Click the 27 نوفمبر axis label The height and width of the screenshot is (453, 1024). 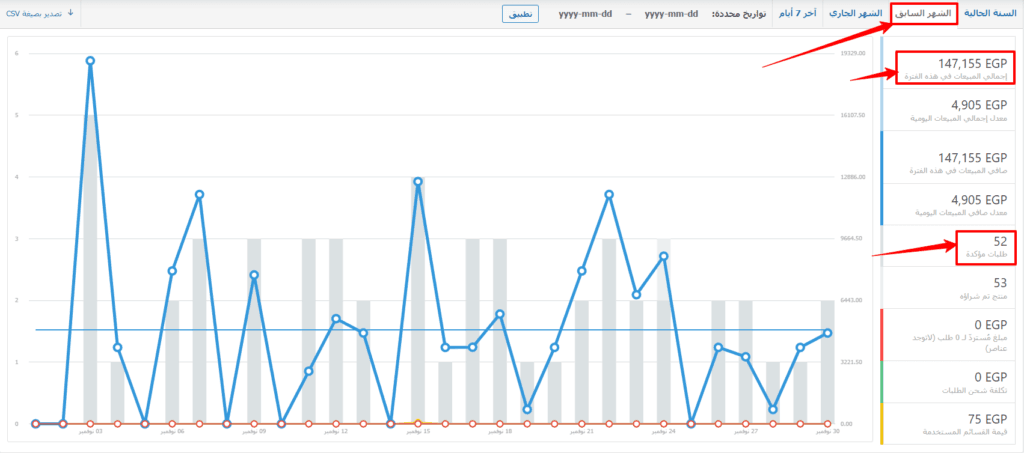click(x=746, y=431)
